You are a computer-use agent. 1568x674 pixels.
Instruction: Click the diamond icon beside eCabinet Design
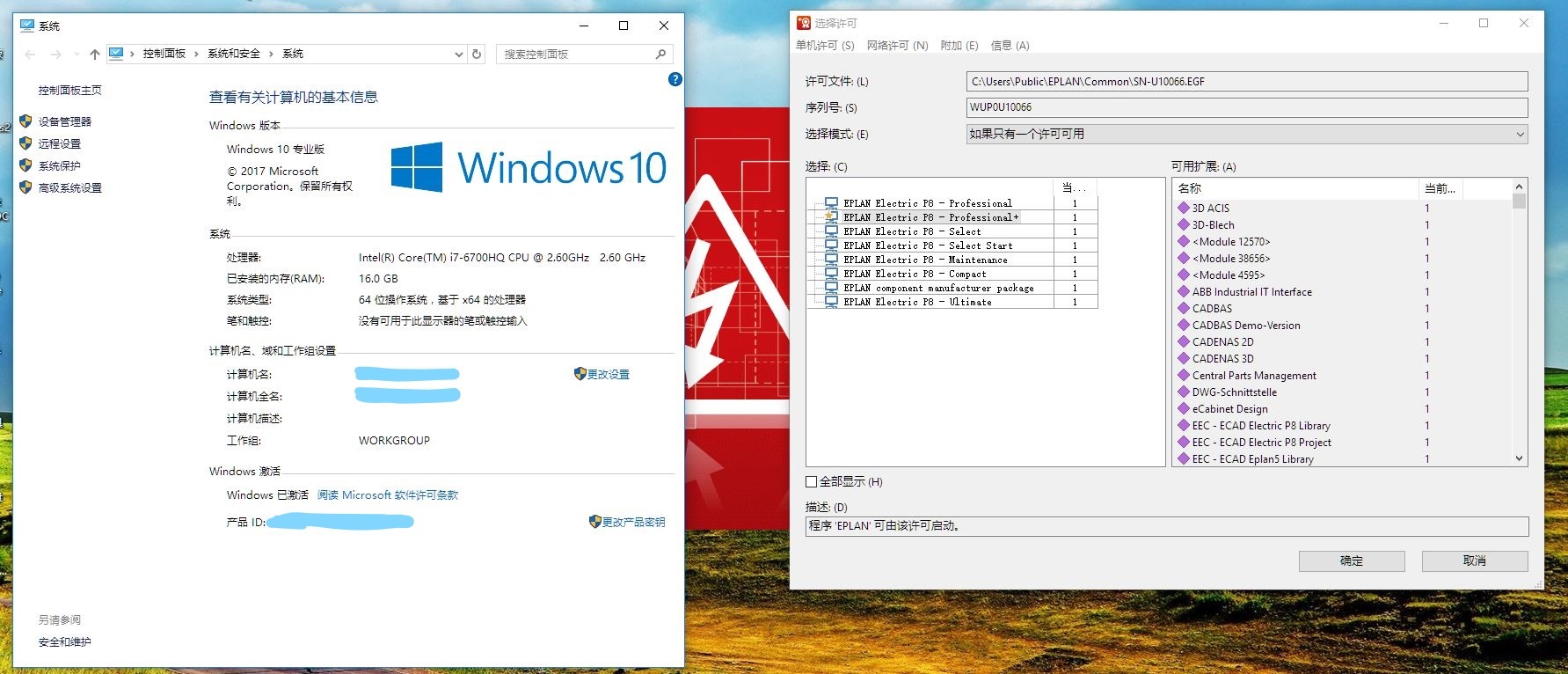click(1184, 409)
